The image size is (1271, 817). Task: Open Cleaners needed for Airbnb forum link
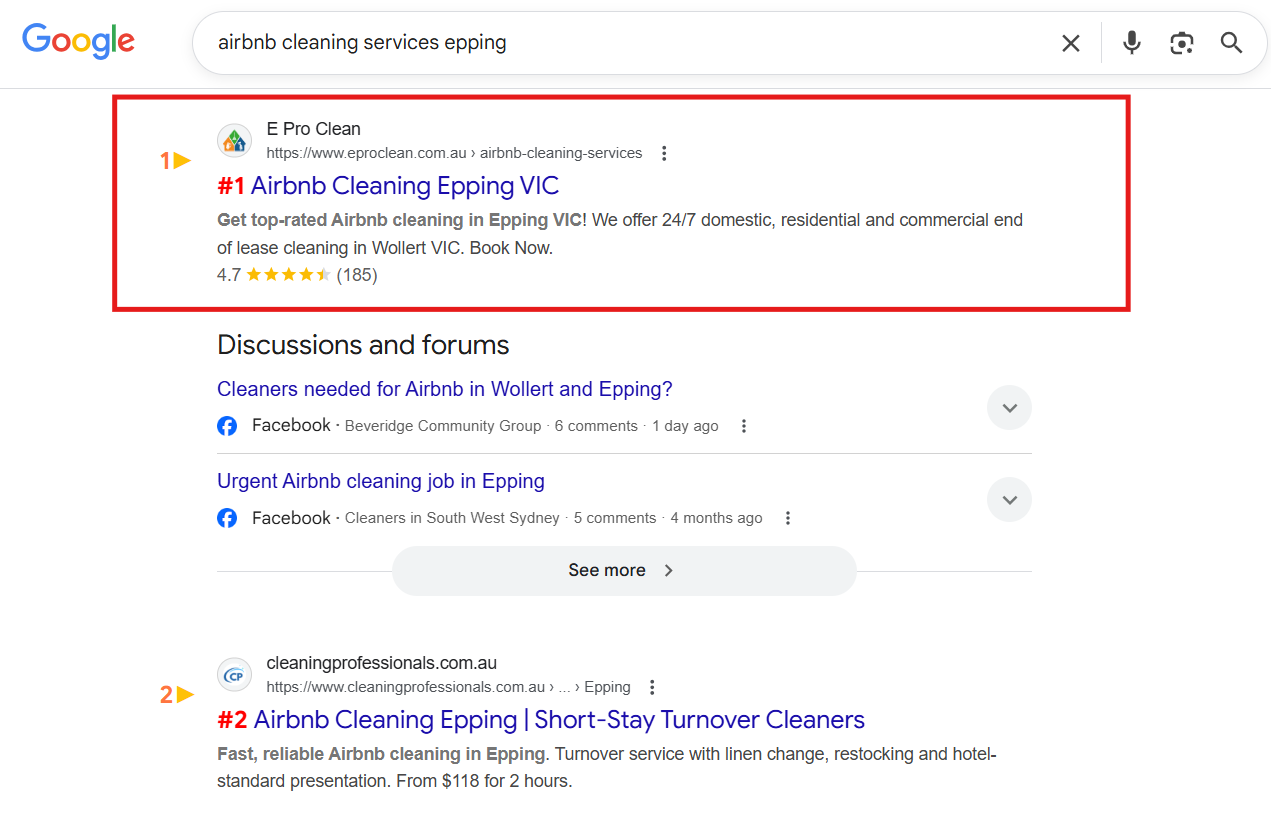(444, 389)
